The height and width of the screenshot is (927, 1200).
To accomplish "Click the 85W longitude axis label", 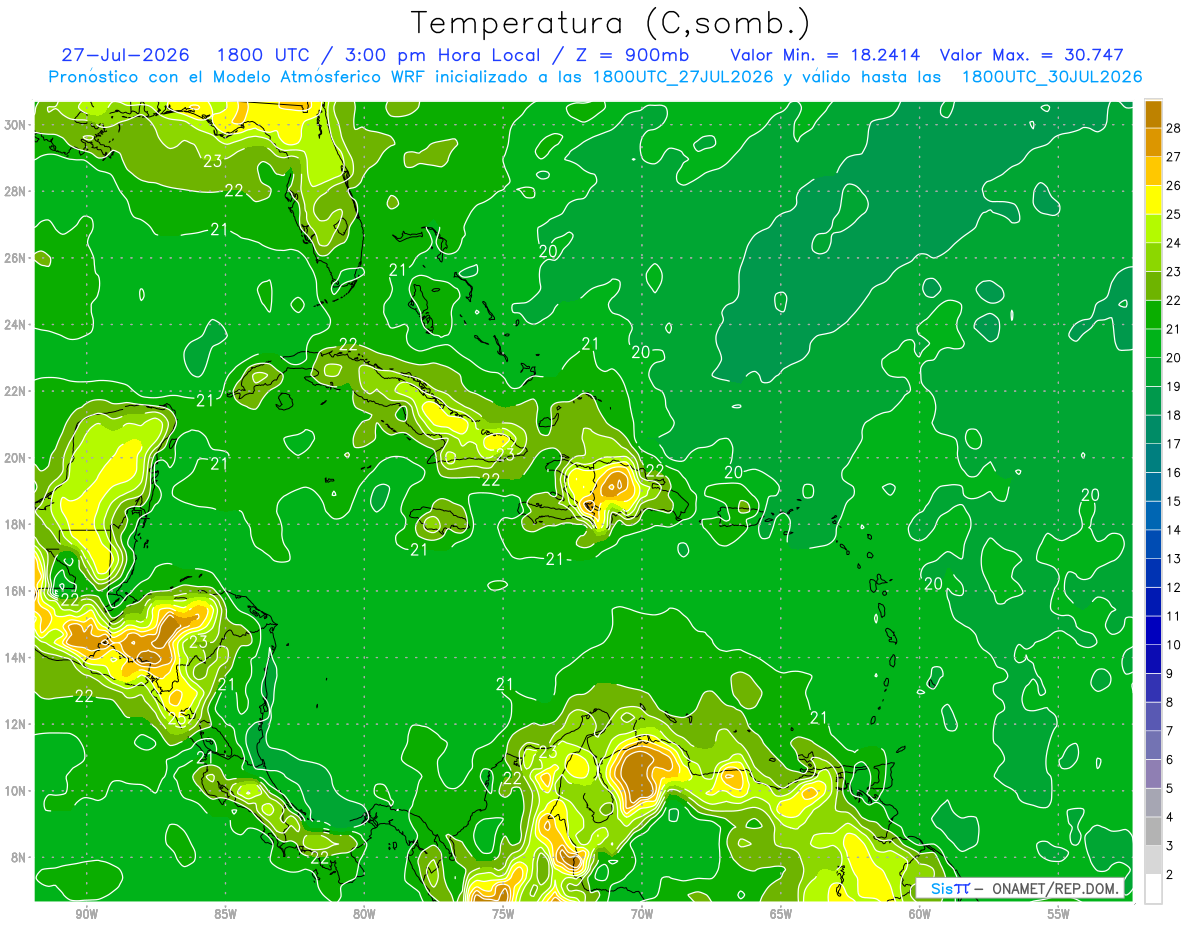I will click(x=225, y=913).
